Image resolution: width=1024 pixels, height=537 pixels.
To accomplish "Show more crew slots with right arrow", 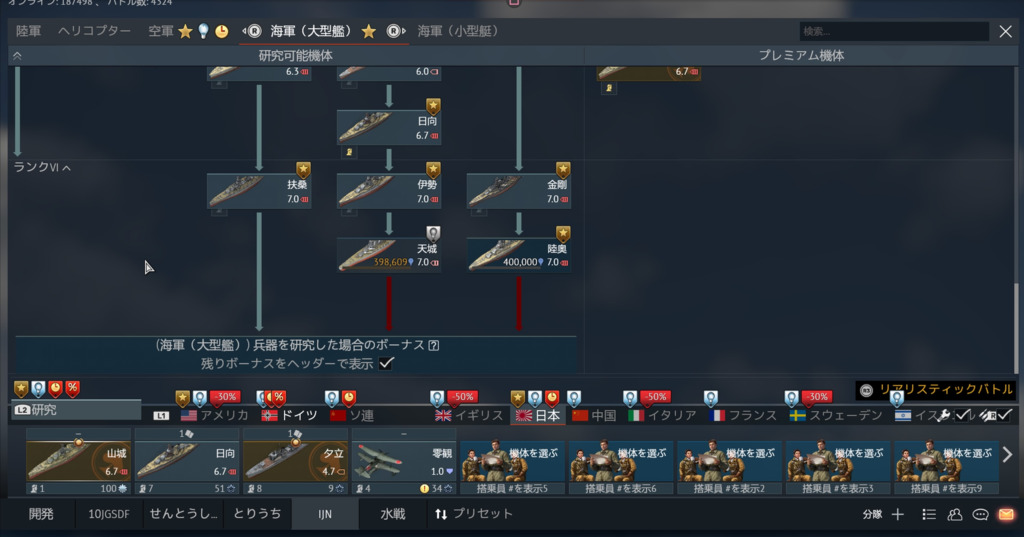I will click(x=1007, y=455).
